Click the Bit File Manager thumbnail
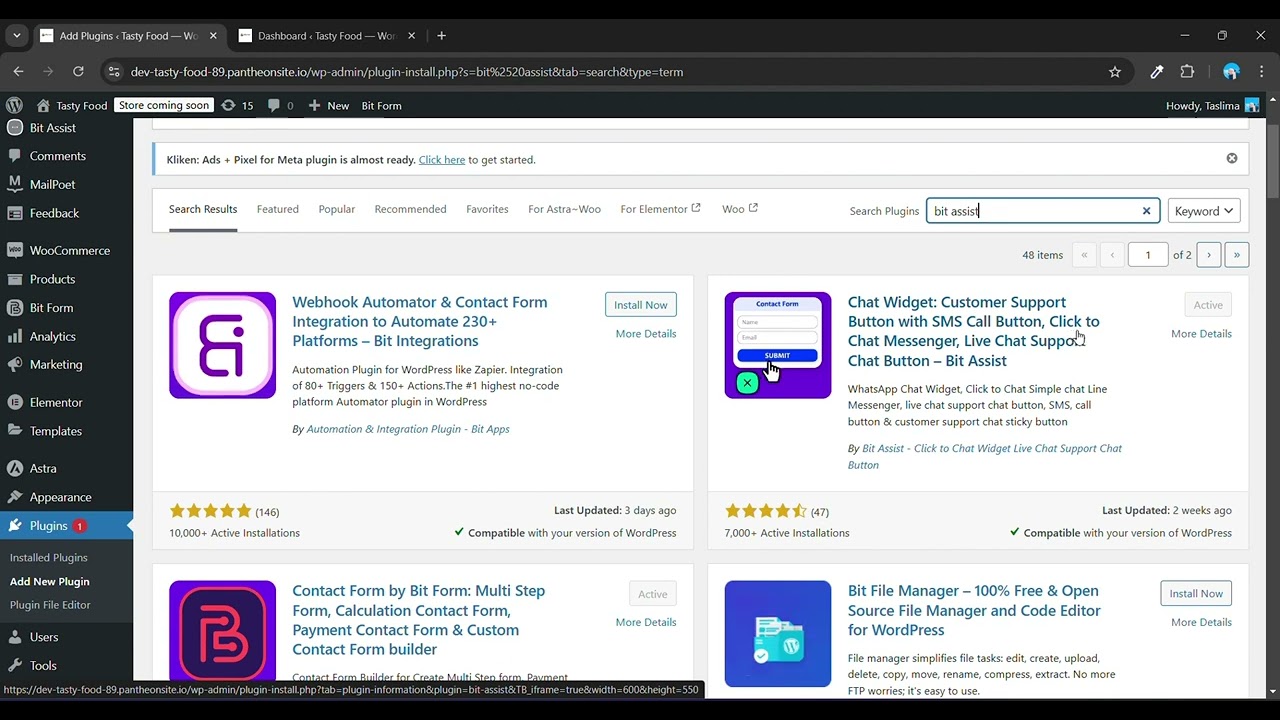Image resolution: width=1280 pixels, height=720 pixels. tap(778, 634)
